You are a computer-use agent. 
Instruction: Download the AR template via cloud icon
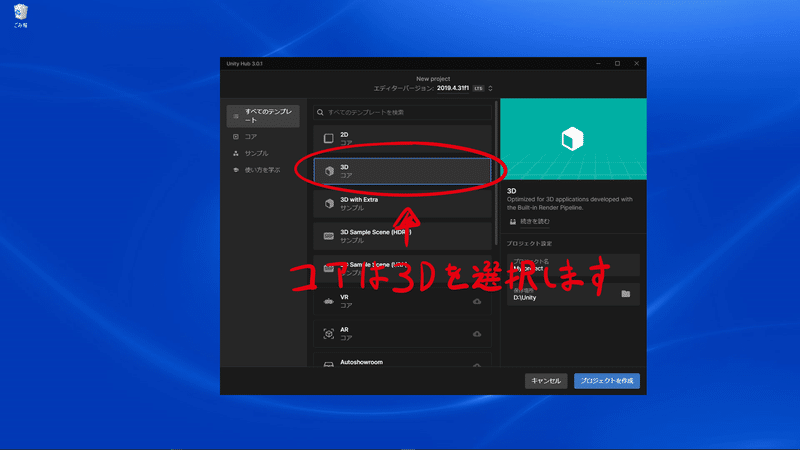click(477, 334)
